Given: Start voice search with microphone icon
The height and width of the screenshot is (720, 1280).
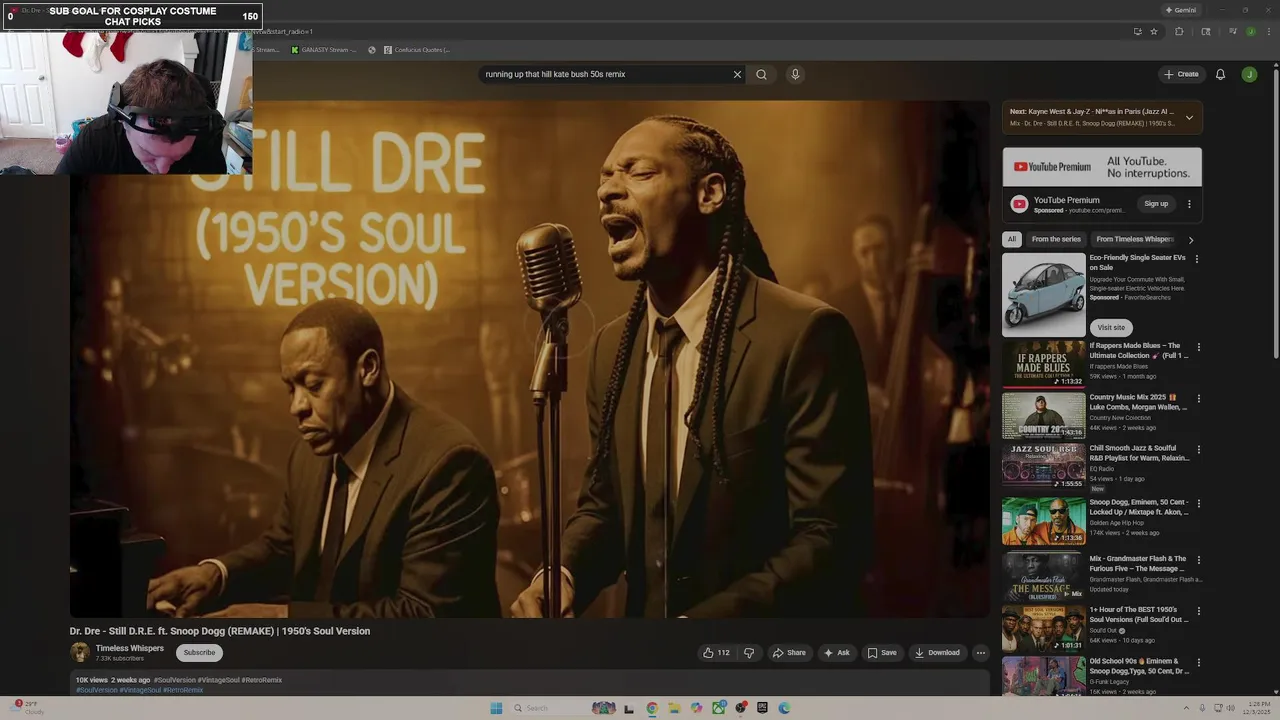Looking at the screenshot, I should coord(795,74).
